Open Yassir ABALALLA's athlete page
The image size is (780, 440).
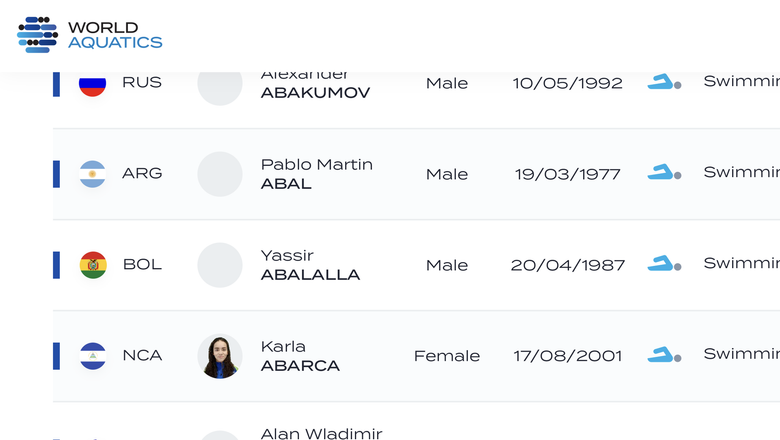(x=310, y=265)
